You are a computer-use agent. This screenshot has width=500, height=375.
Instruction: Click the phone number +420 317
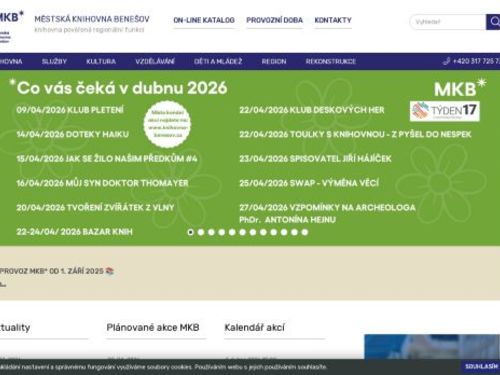click(476, 61)
